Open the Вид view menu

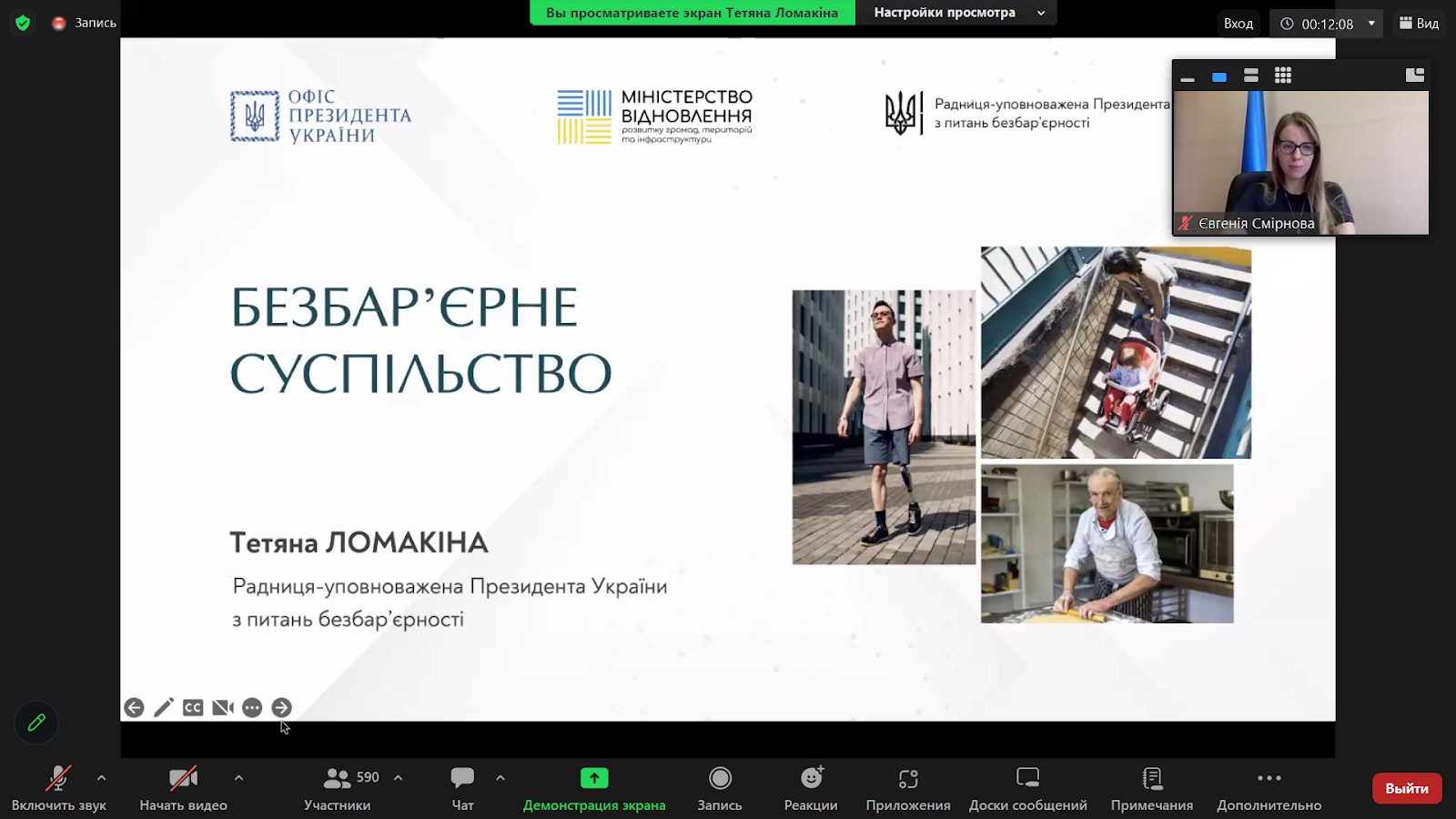(x=1420, y=24)
